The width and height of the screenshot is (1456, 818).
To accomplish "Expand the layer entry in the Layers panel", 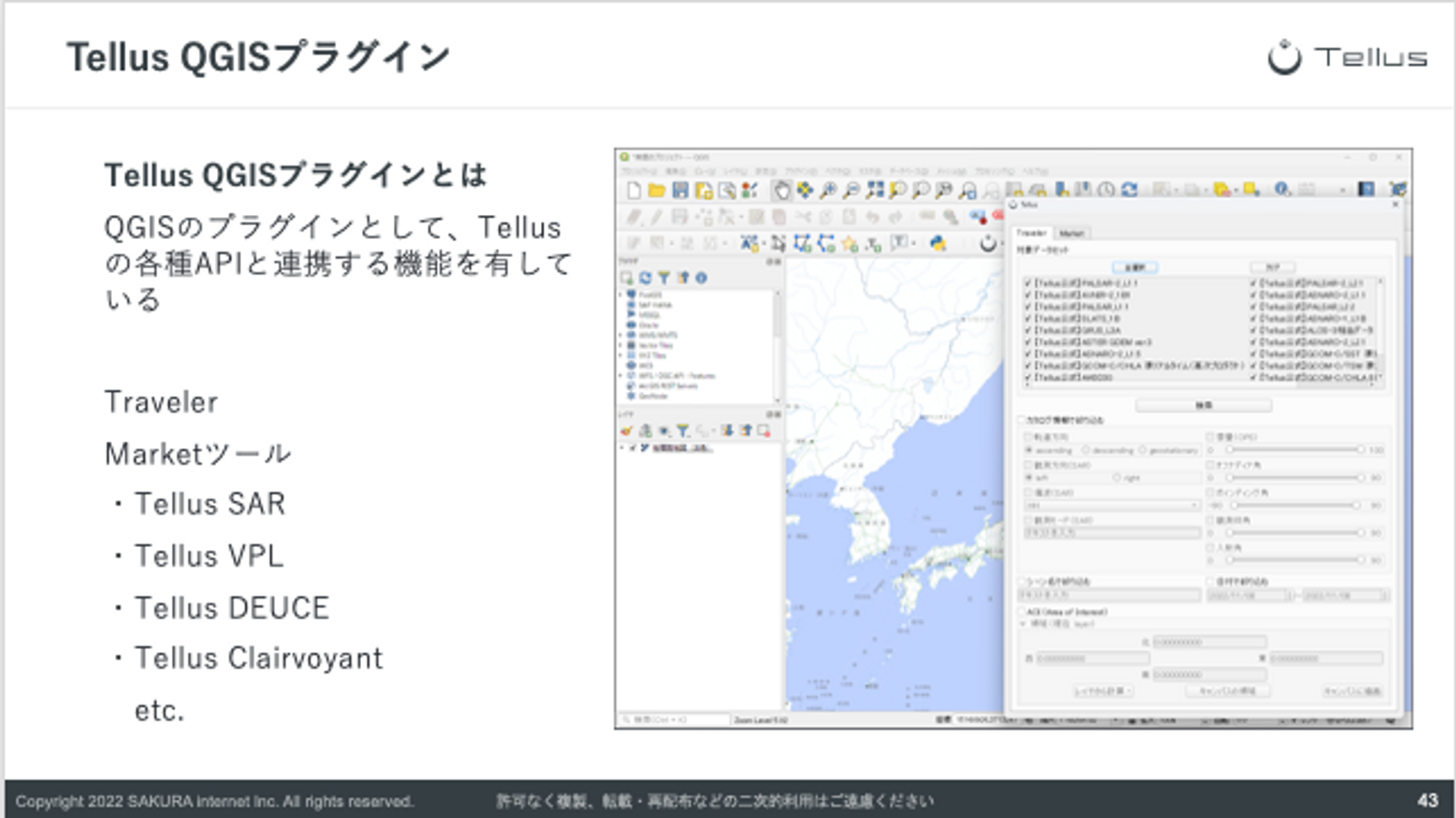I will pyautogui.click(x=622, y=448).
